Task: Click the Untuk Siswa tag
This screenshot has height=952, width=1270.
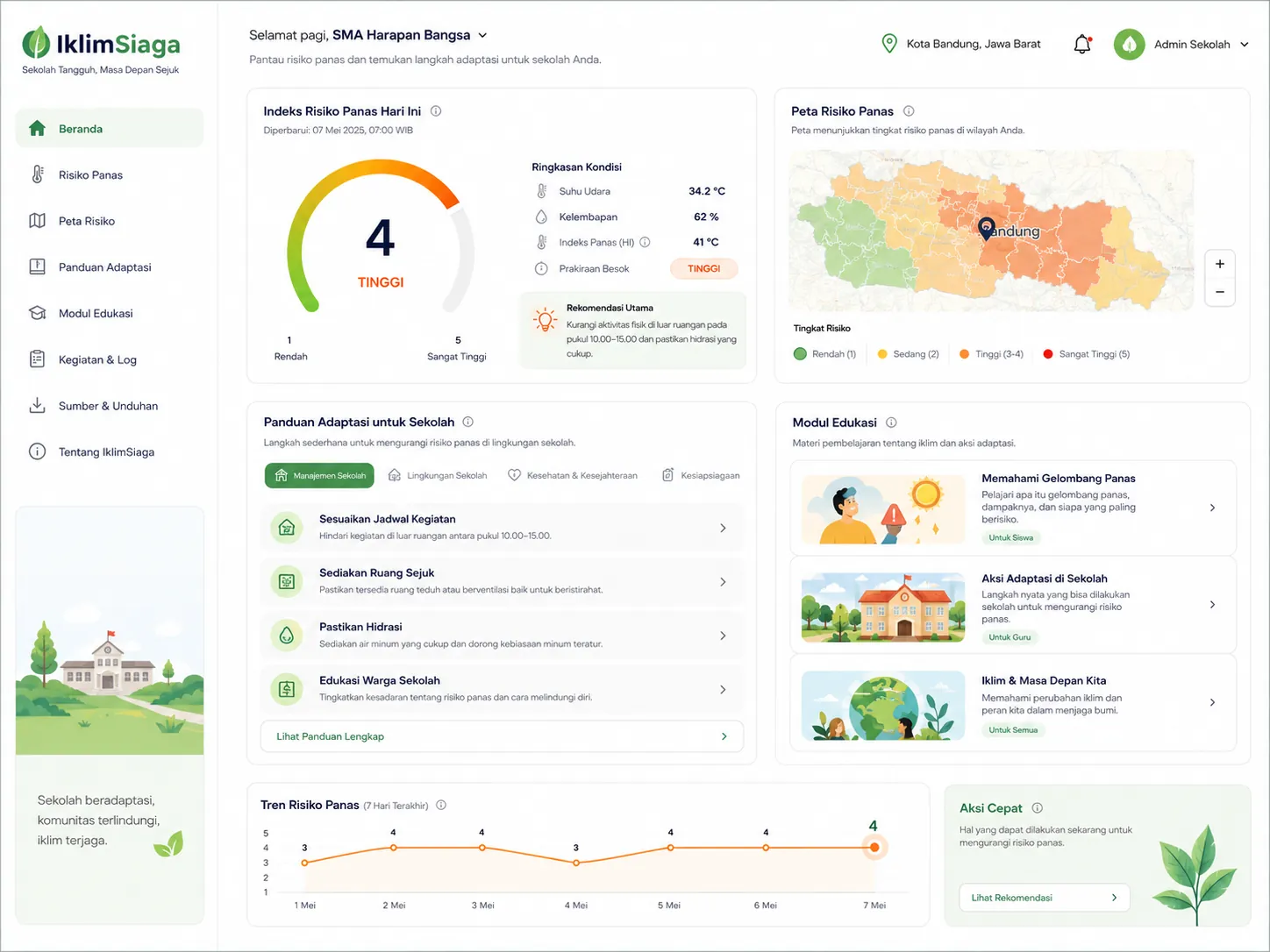Action: [1010, 537]
